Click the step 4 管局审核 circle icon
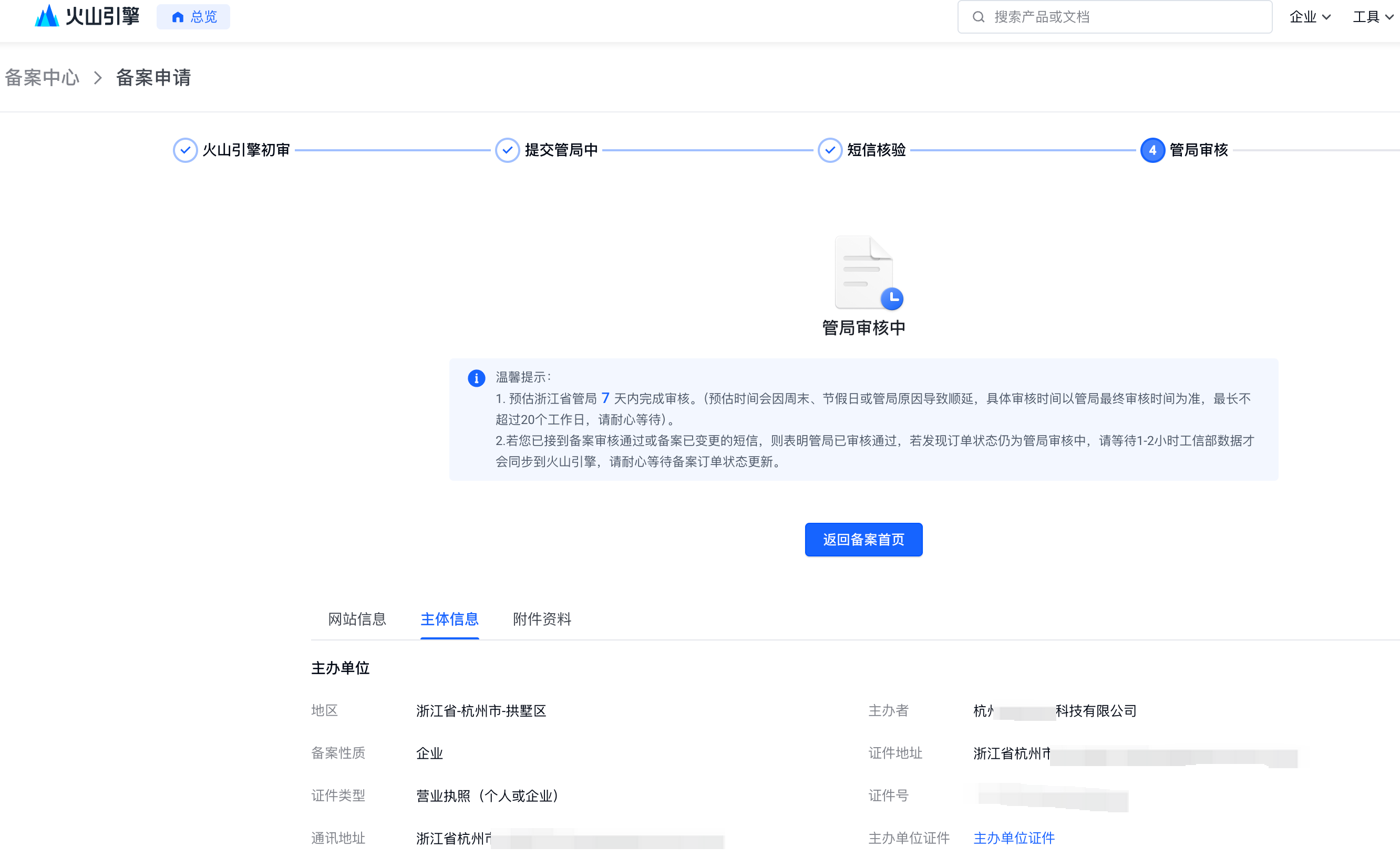 coord(1152,150)
